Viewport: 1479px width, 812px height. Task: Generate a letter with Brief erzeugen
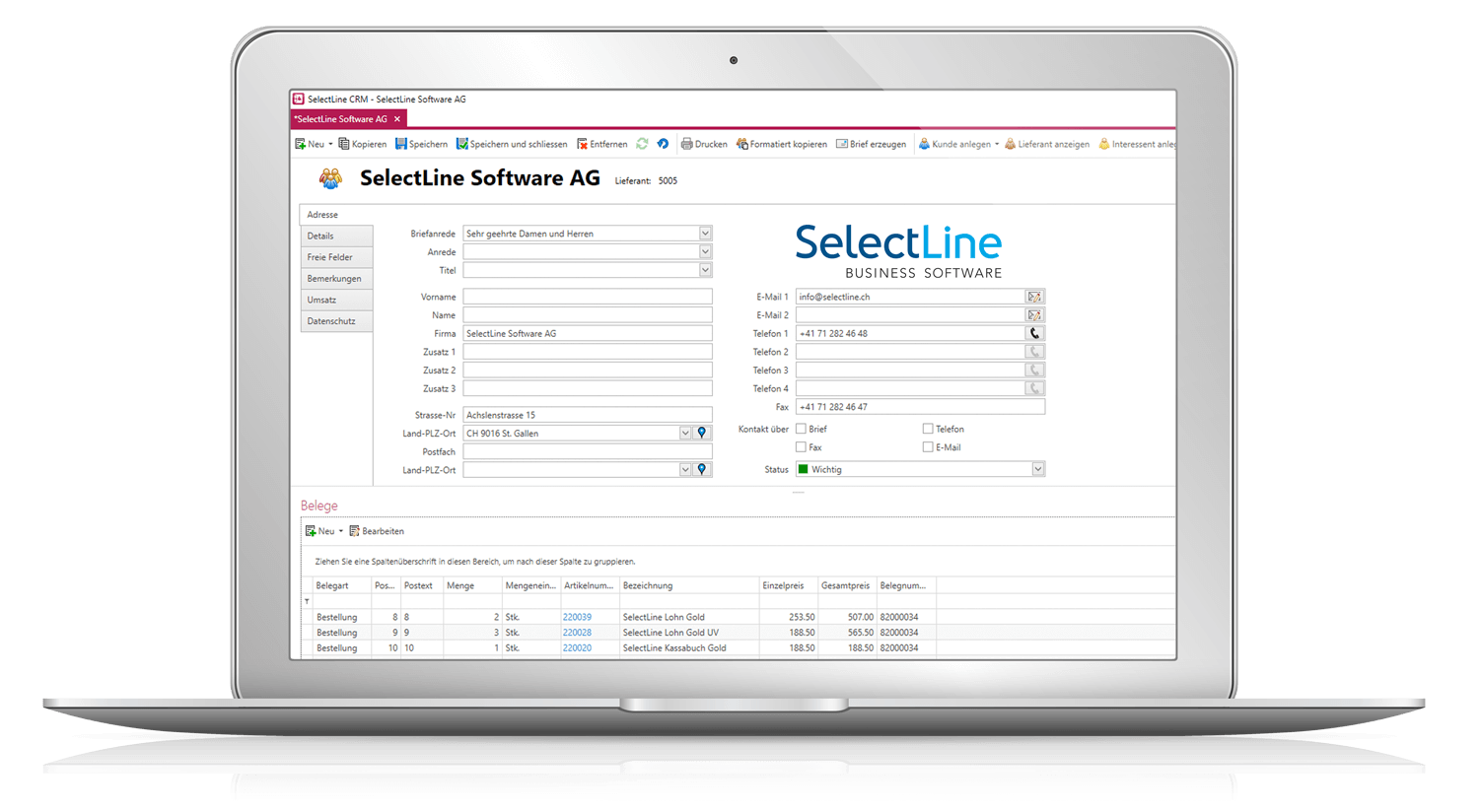[x=871, y=144]
